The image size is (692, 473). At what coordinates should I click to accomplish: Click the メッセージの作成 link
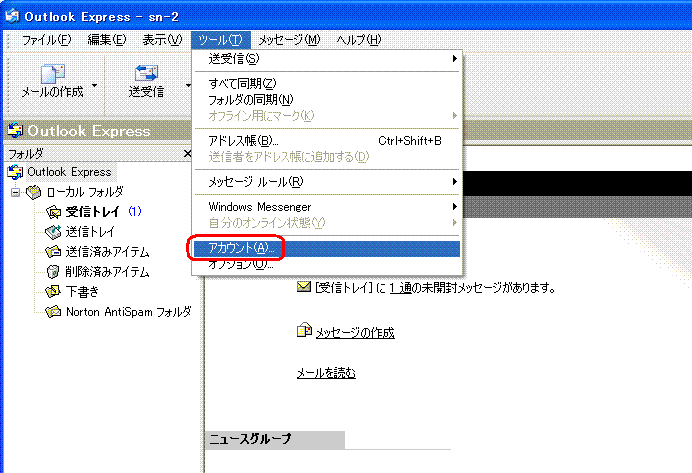354,332
